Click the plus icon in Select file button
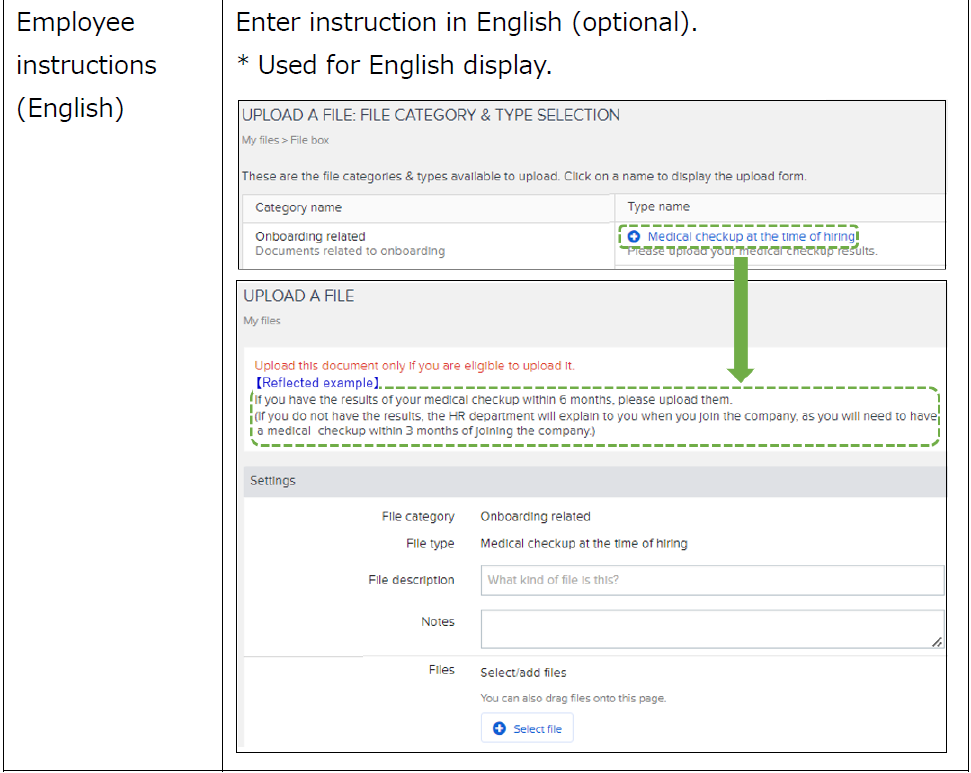Screen dimensions: 971x773 tap(499, 729)
